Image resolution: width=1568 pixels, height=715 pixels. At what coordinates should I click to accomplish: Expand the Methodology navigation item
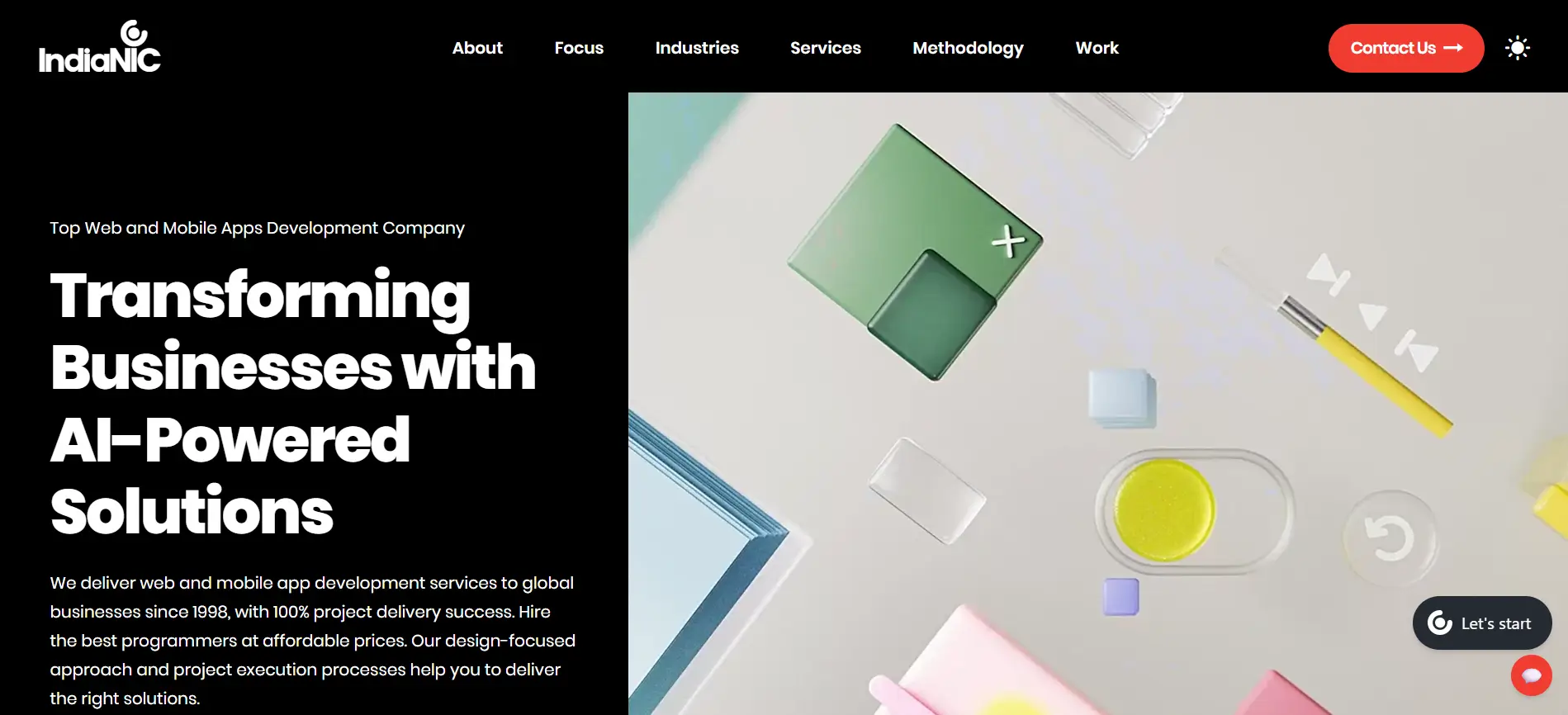coord(968,49)
